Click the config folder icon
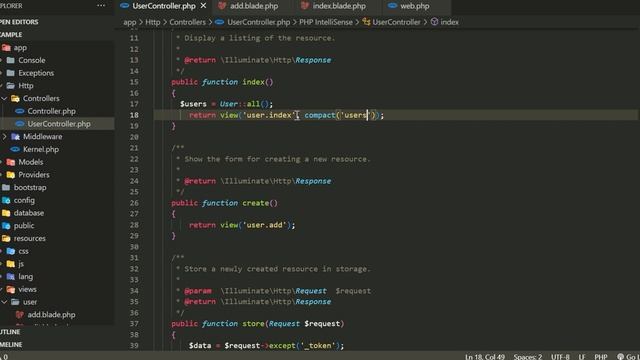Image resolution: width=640 pixels, height=360 pixels. pyautogui.click(x=6, y=200)
